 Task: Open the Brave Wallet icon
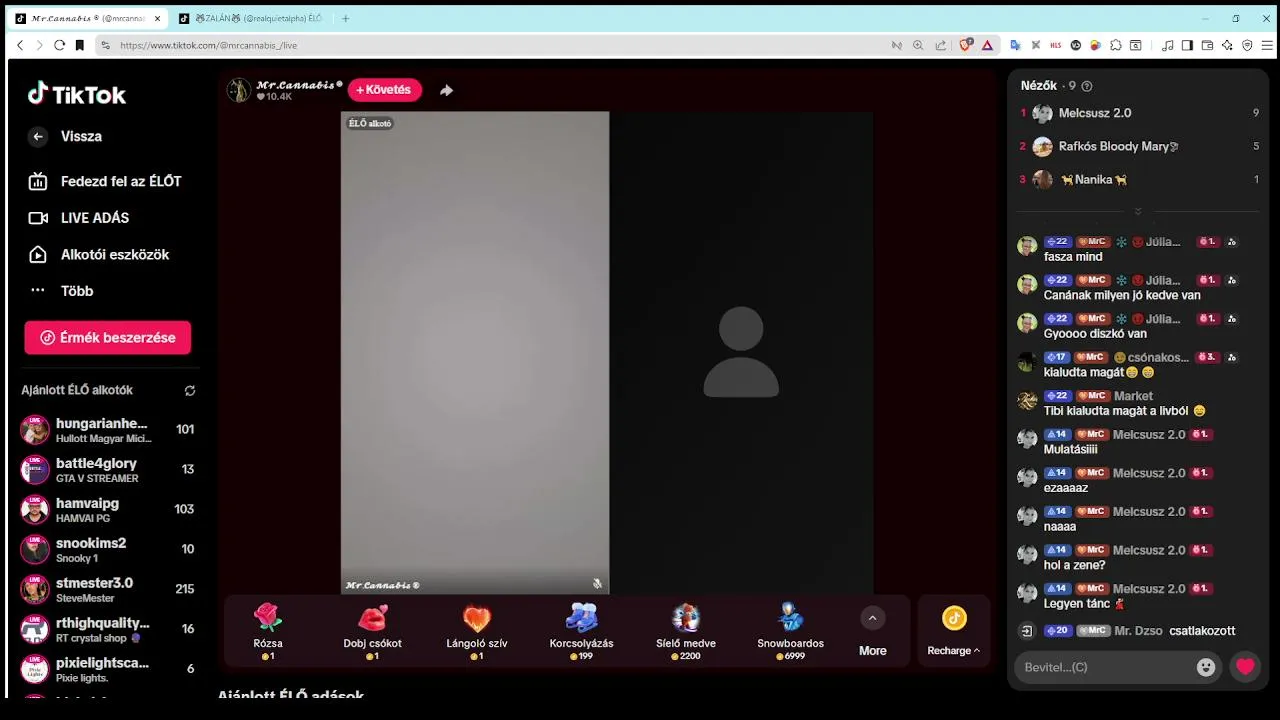click(x=1207, y=45)
